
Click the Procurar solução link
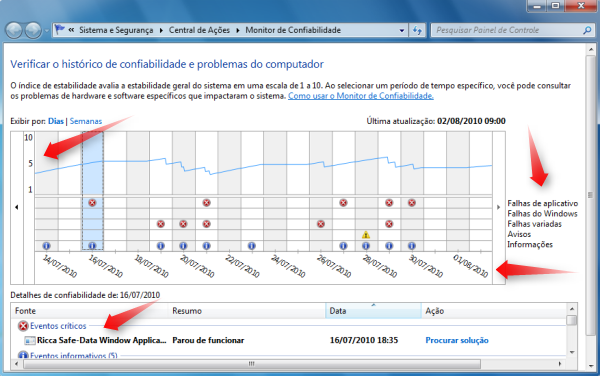pos(457,340)
